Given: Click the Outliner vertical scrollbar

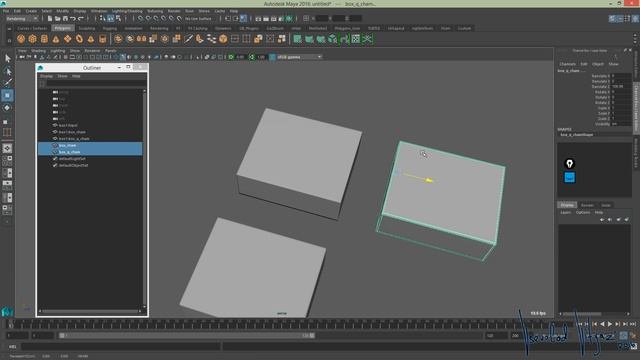Looking at the screenshot, I should click(144, 199).
